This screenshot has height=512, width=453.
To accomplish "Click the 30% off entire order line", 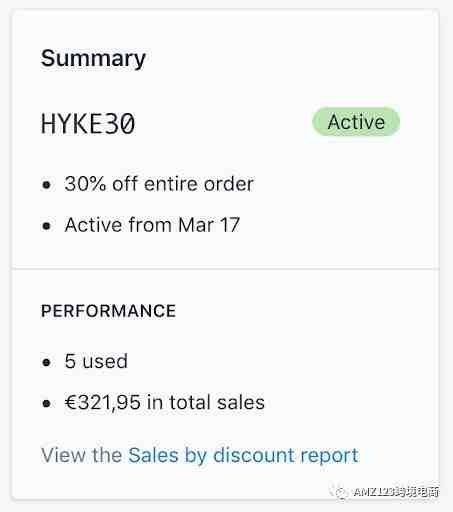I will 159,184.
